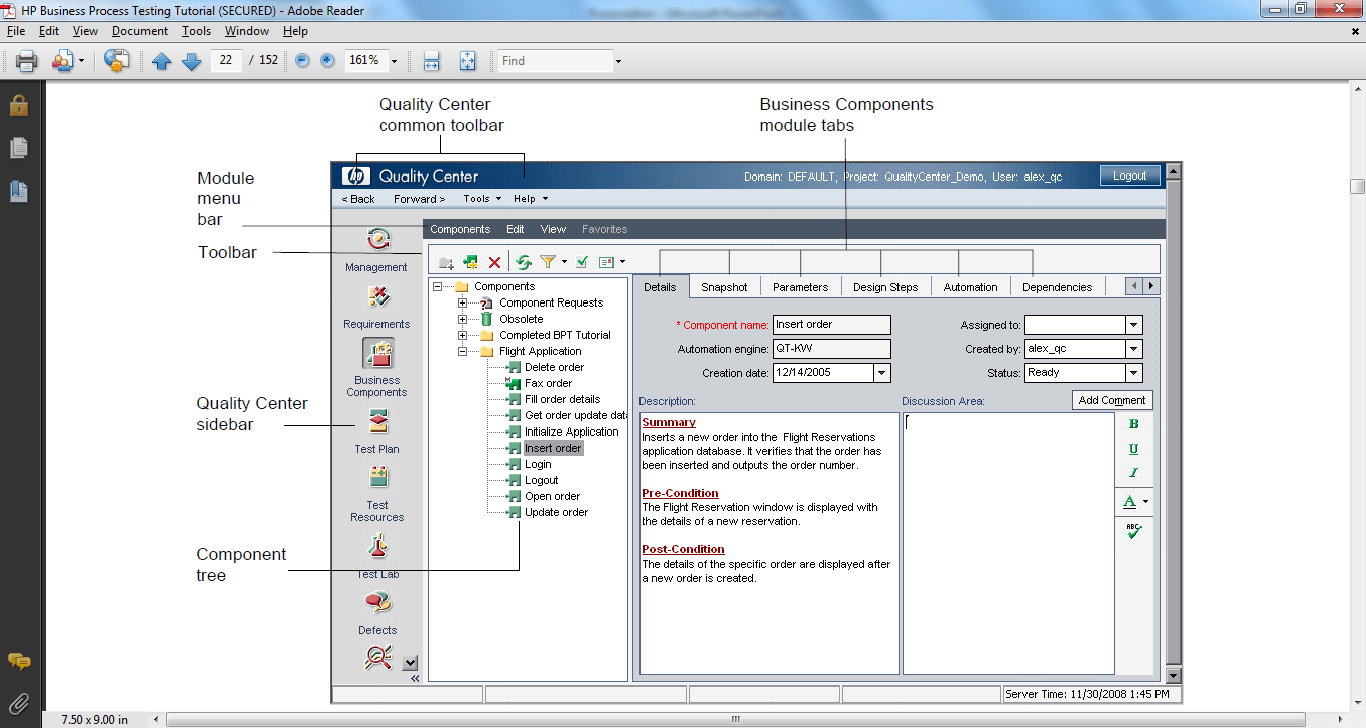Click the Print icon in Reader toolbar
The image size is (1366, 728).
[x=27, y=61]
